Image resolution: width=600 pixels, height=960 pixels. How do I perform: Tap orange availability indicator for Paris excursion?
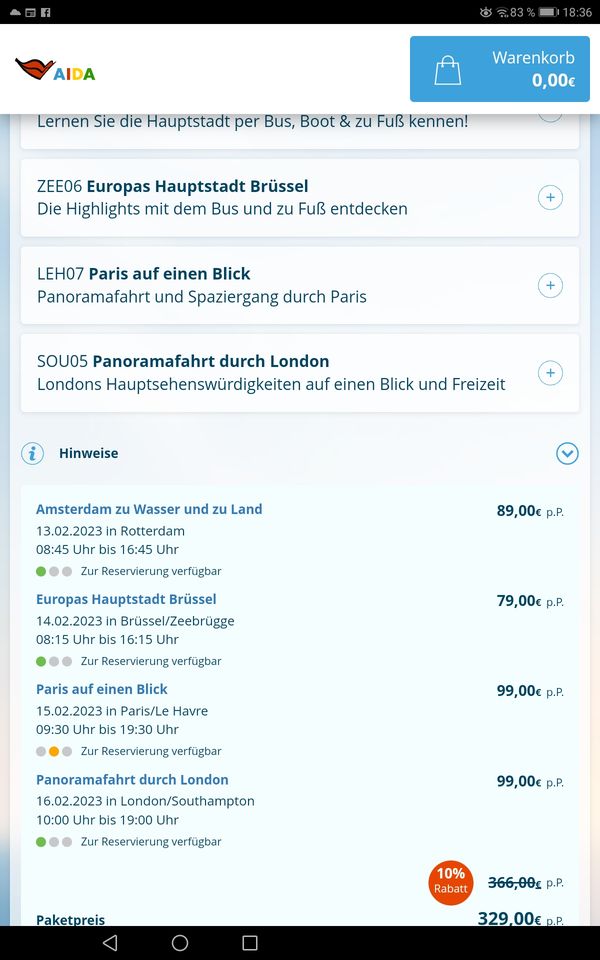tap(54, 751)
